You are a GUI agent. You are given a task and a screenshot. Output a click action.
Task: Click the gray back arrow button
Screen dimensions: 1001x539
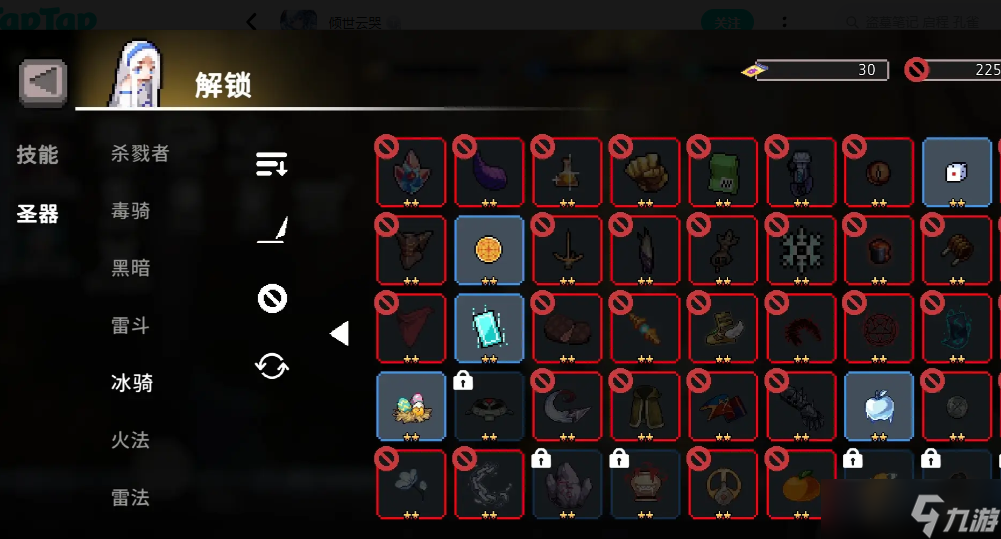[x=43, y=82]
